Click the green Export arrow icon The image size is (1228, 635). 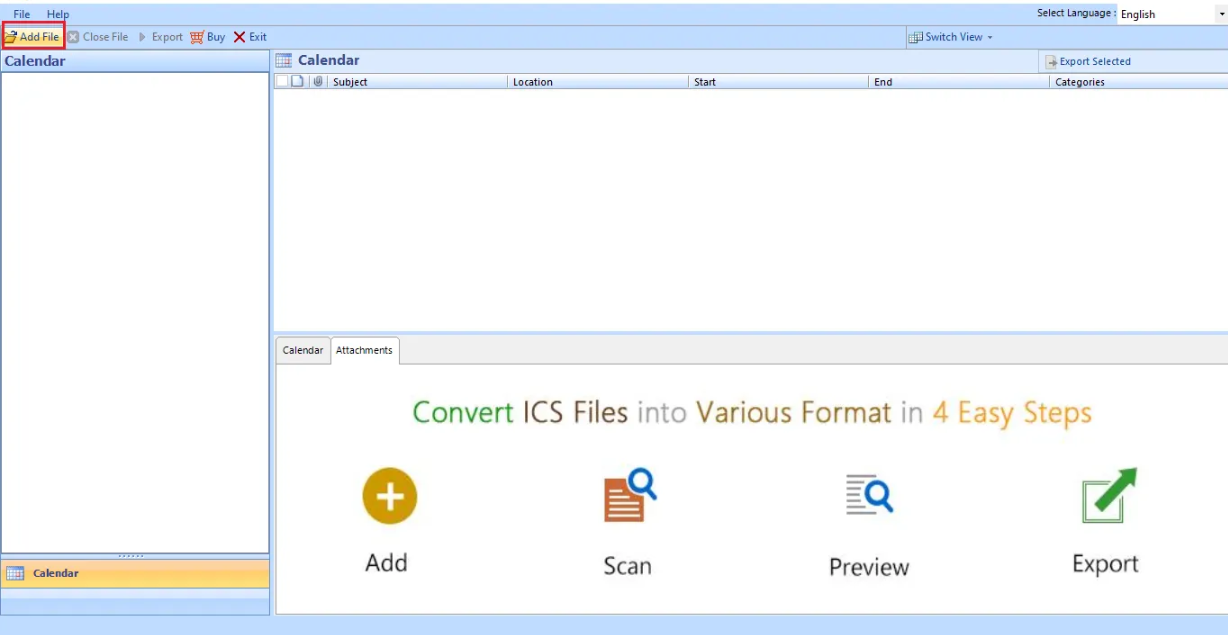pyautogui.click(x=1108, y=496)
